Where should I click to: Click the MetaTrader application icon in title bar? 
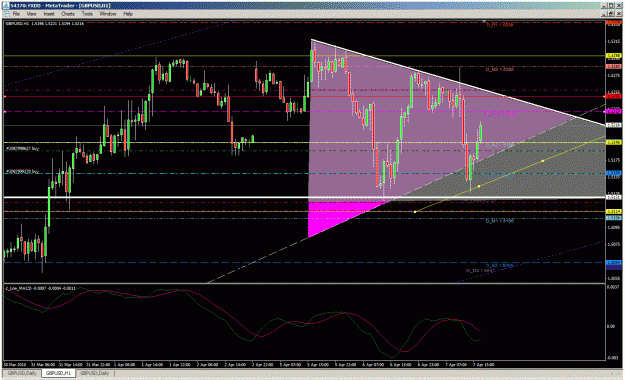pos(6,6)
